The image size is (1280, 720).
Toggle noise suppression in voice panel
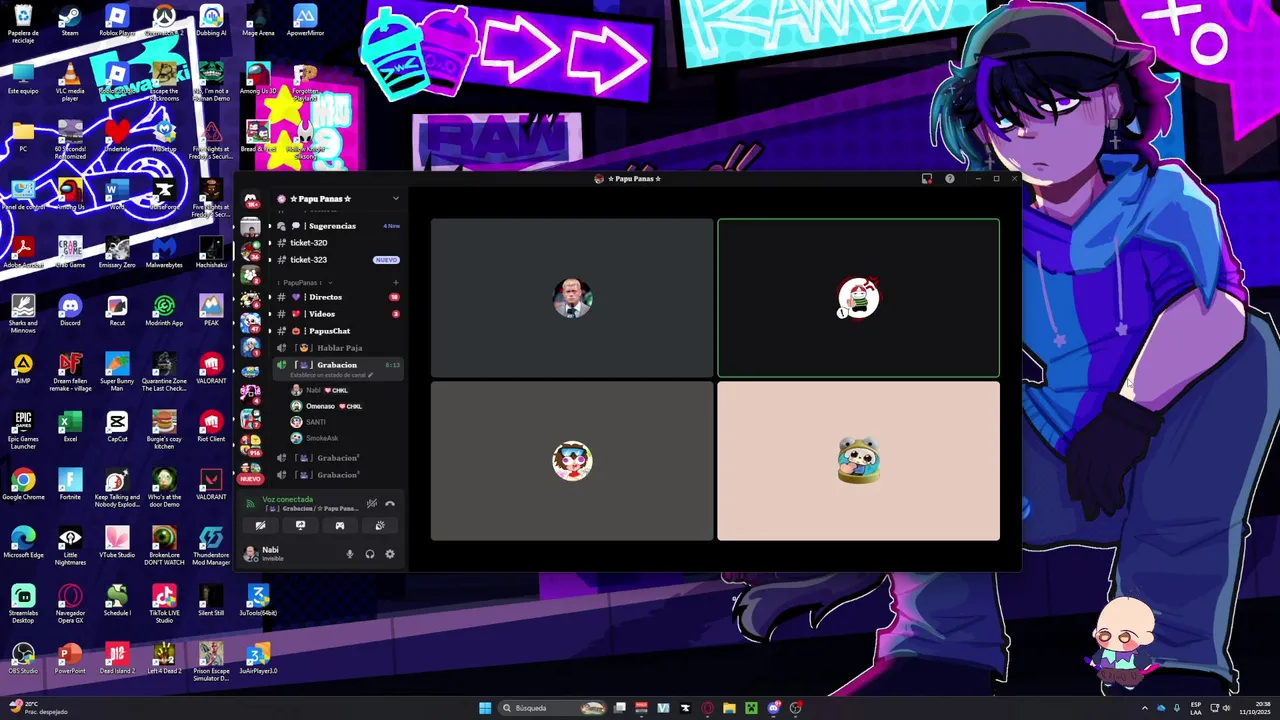371,504
